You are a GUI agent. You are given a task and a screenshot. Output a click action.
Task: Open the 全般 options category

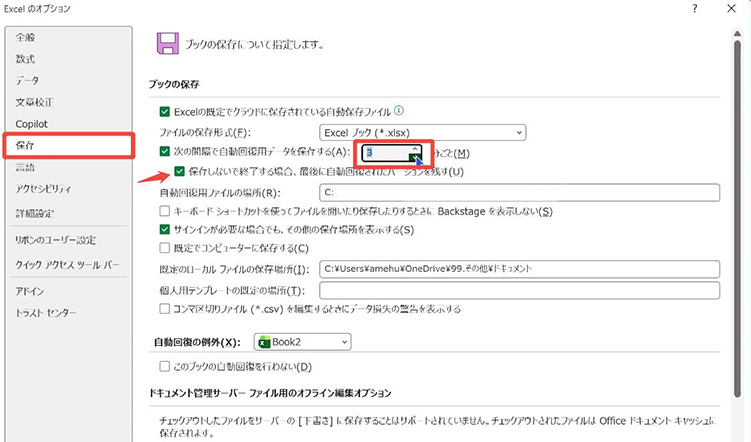(25, 37)
